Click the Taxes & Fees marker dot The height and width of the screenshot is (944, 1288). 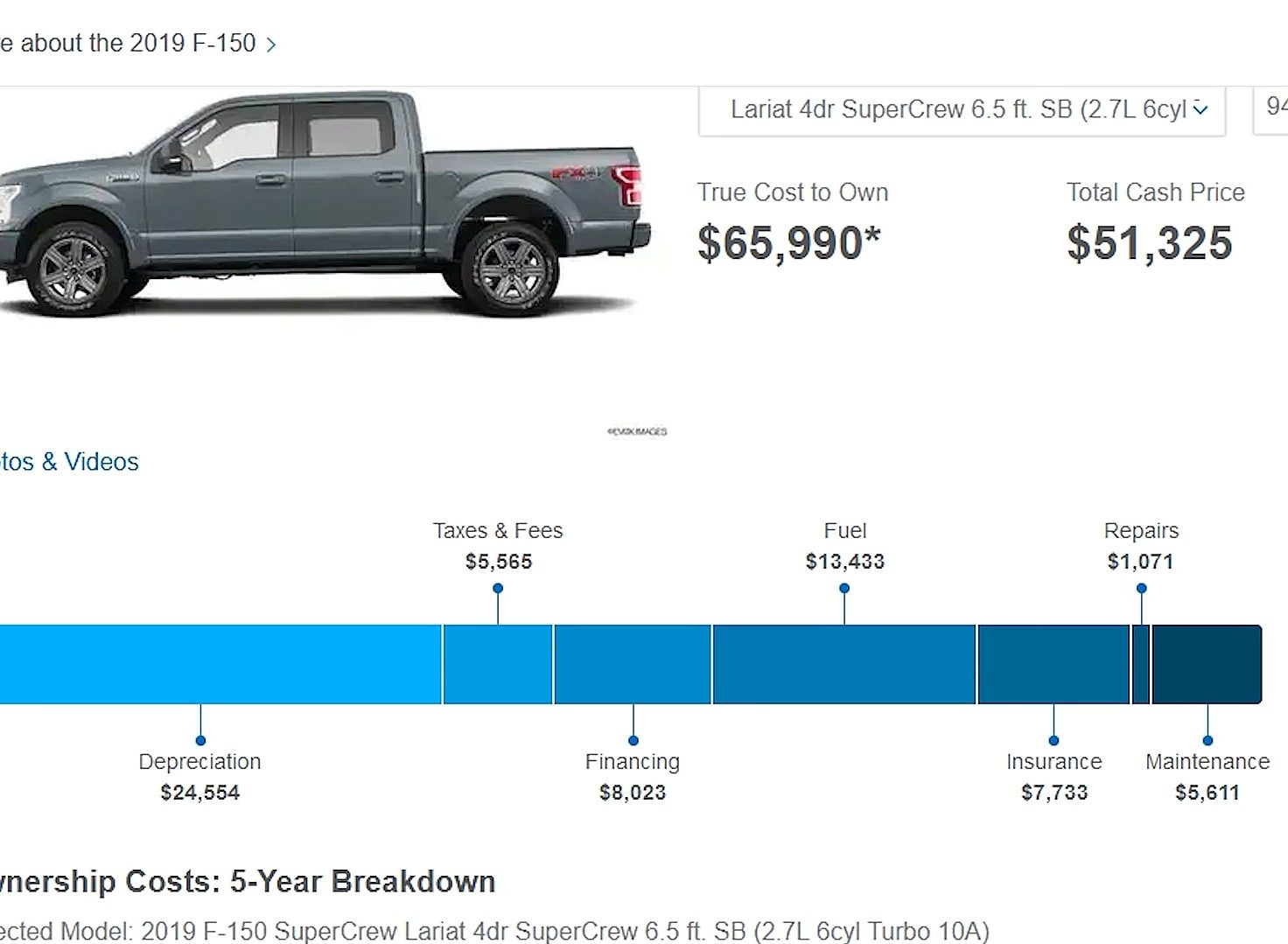(x=498, y=589)
